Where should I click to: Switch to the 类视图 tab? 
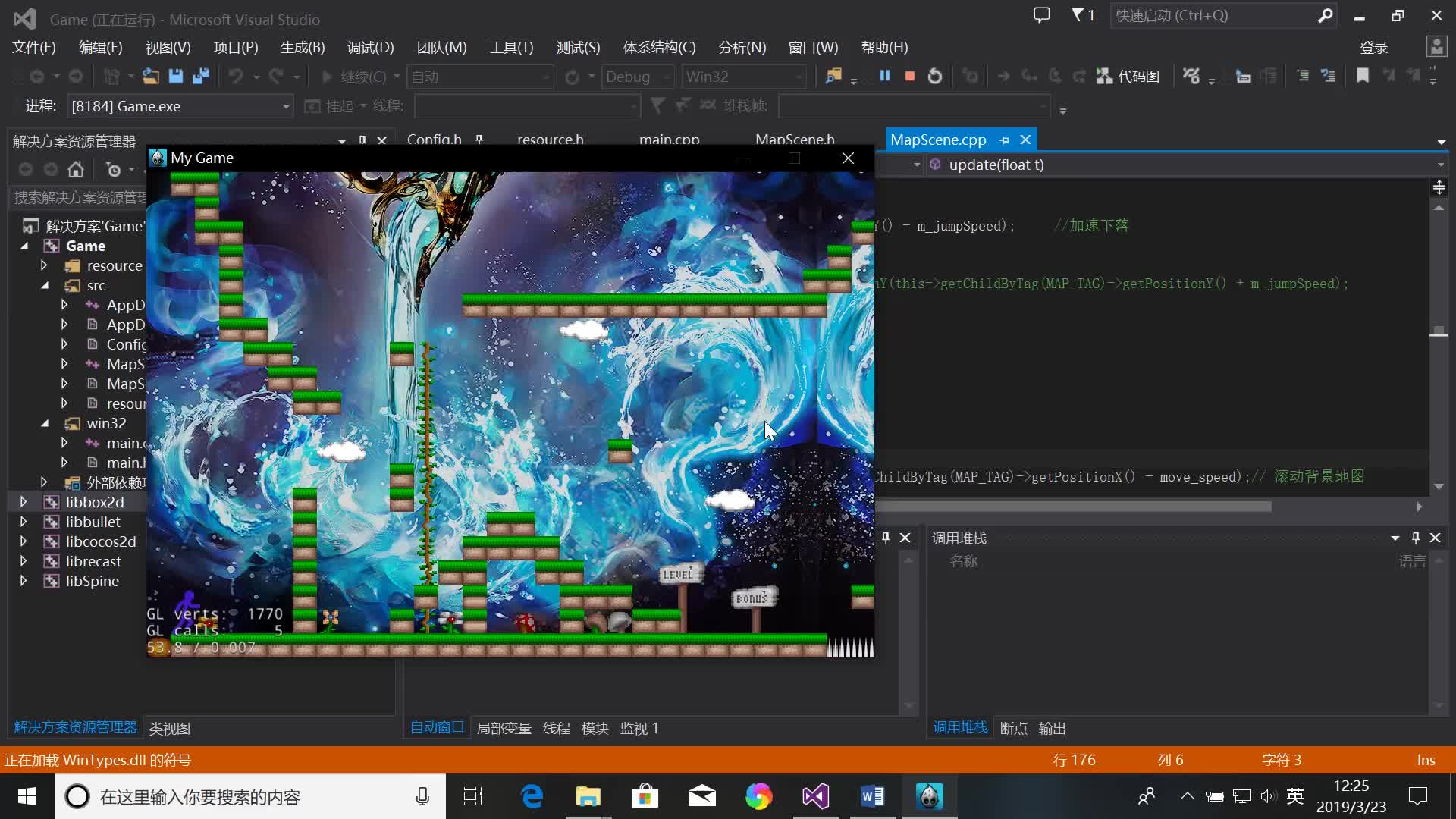(x=170, y=728)
